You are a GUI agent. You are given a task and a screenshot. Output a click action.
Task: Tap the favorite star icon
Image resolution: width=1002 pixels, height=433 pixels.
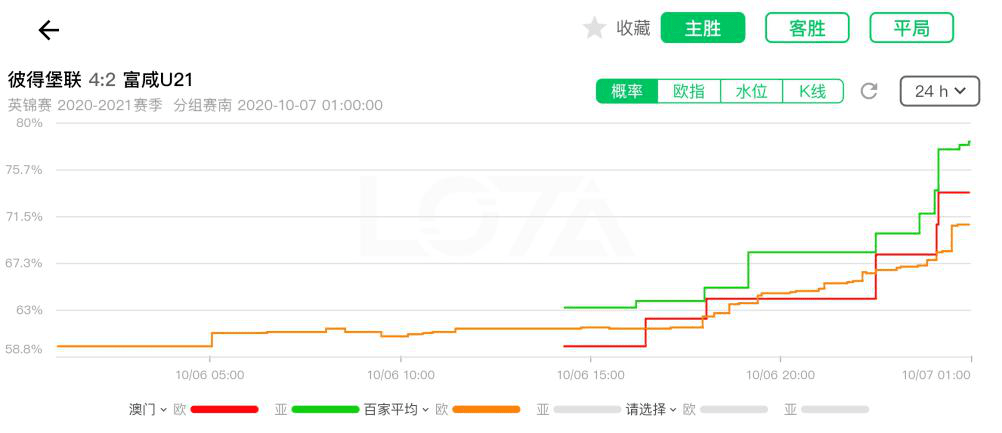[594, 28]
